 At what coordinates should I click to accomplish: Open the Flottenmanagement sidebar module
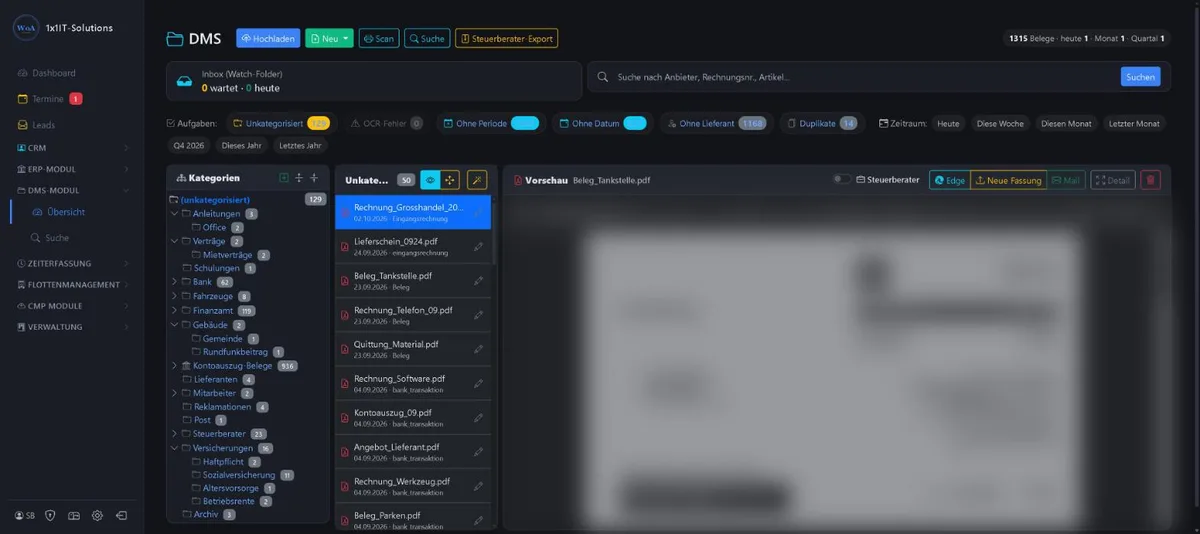click(72, 285)
